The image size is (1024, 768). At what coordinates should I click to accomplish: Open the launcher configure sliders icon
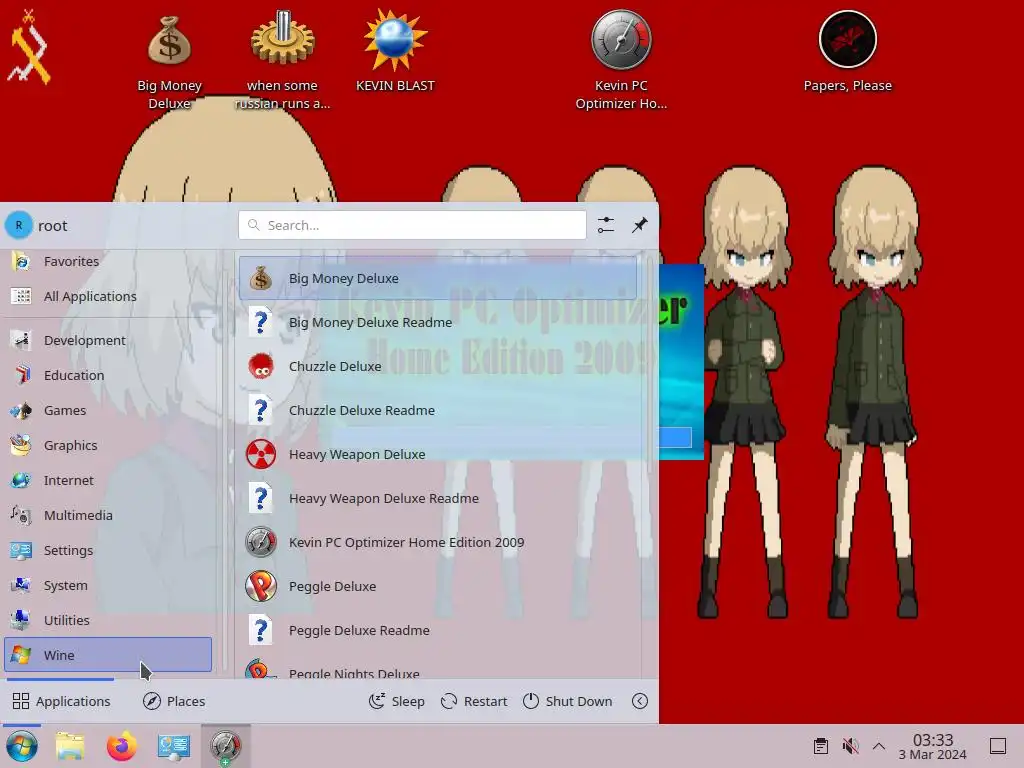point(605,225)
